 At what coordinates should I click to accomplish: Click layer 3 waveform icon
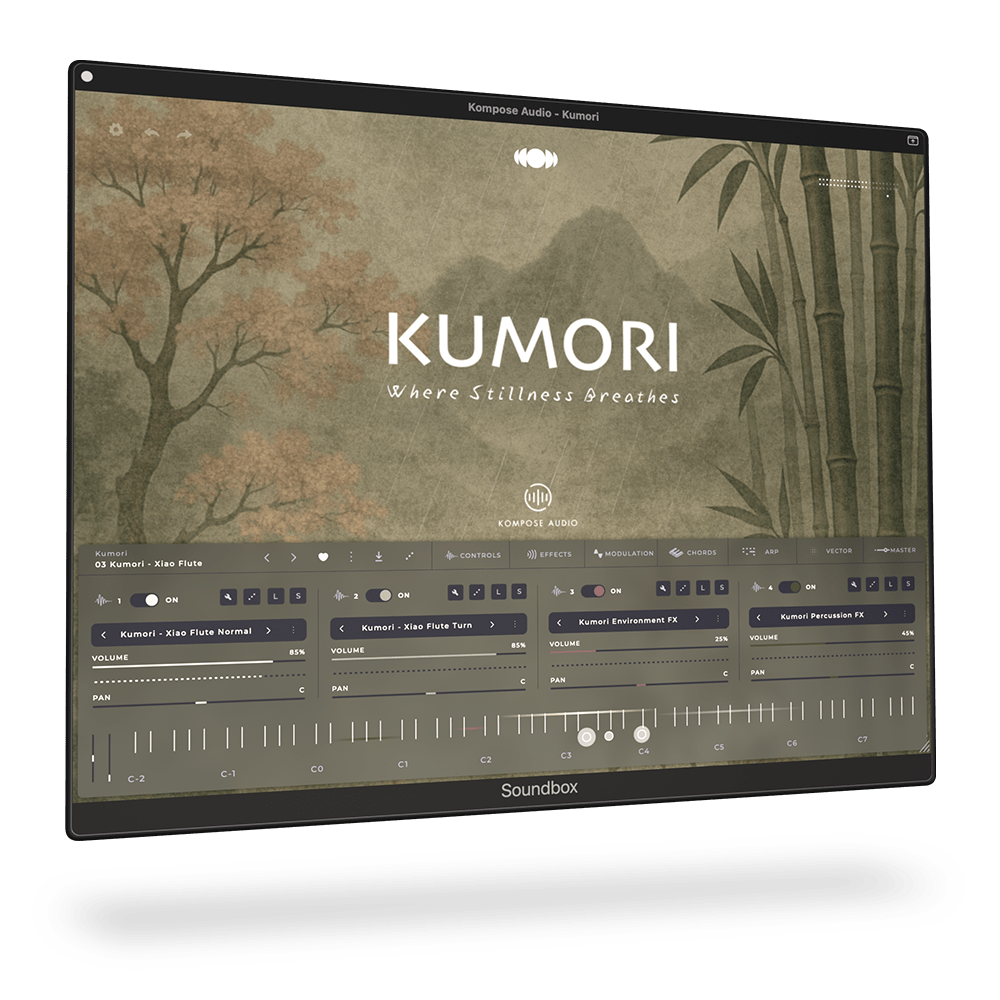pyautogui.click(x=558, y=591)
